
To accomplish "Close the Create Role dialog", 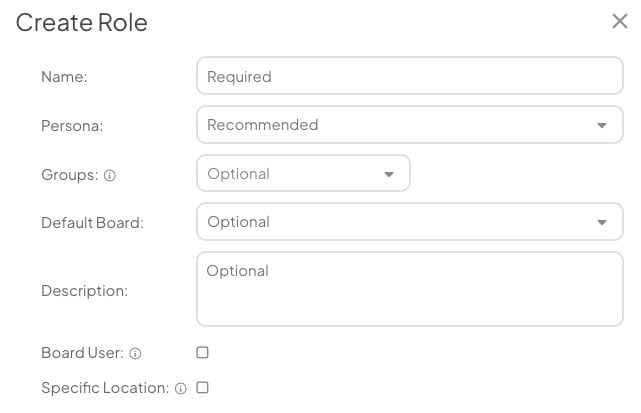I will coord(620,21).
